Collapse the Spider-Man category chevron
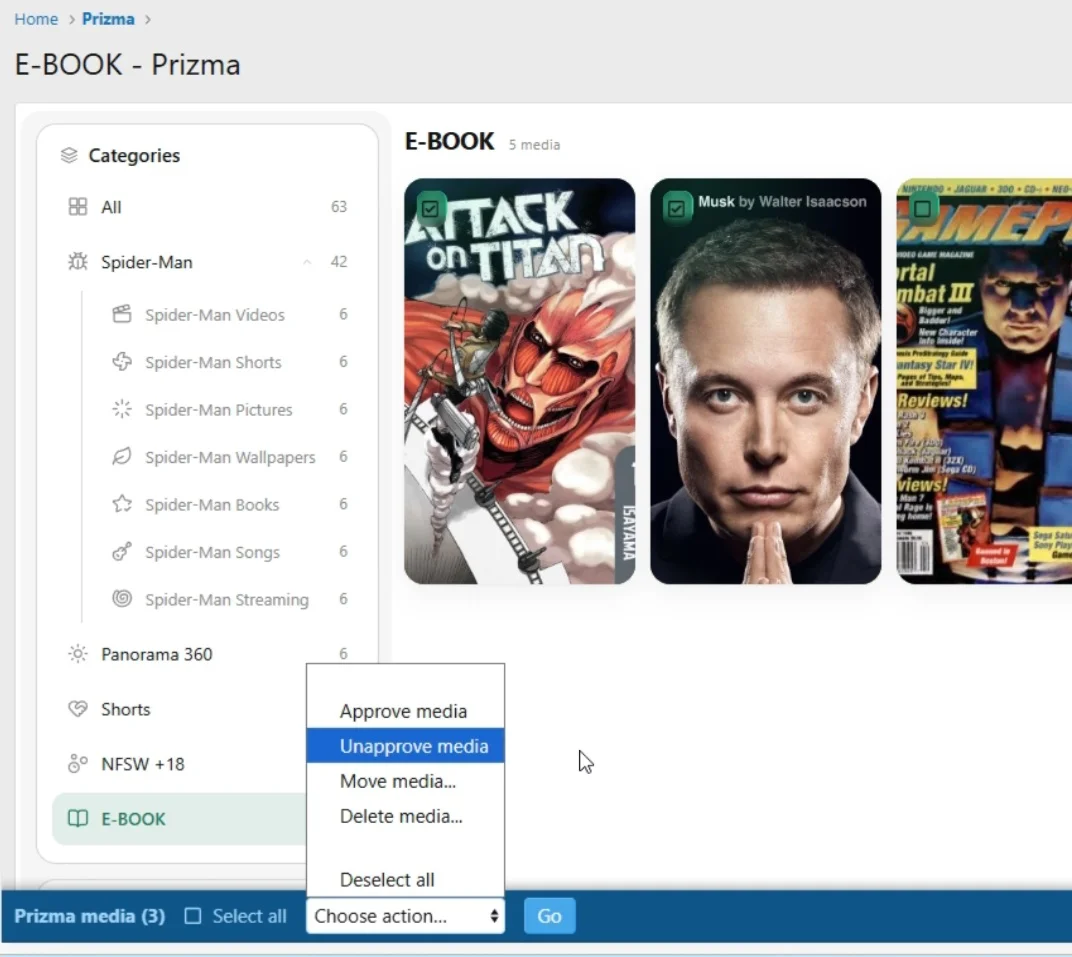1072x957 pixels. (307, 262)
